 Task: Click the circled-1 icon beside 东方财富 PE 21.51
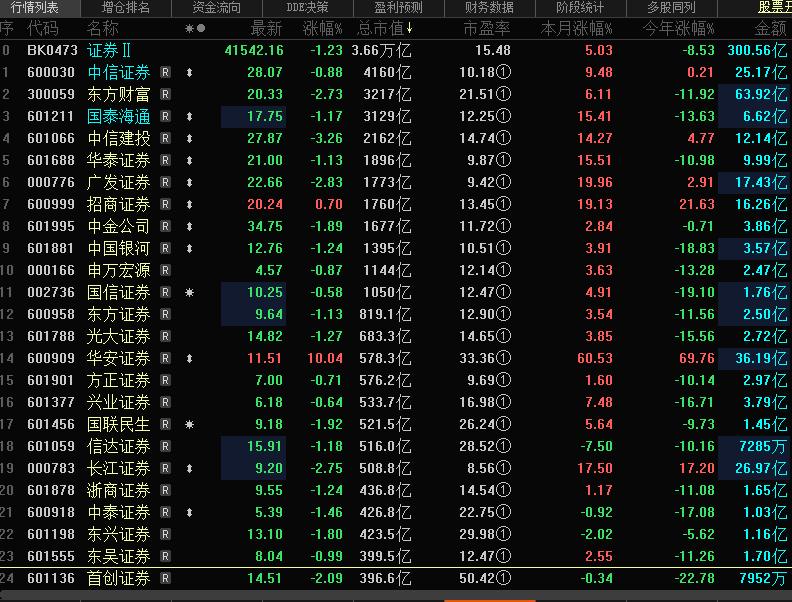click(x=503, y=94)
